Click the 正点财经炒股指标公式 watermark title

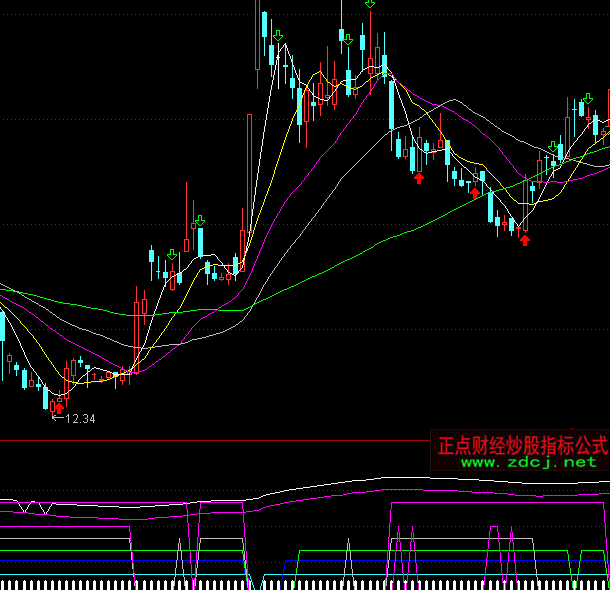point(522,445)
